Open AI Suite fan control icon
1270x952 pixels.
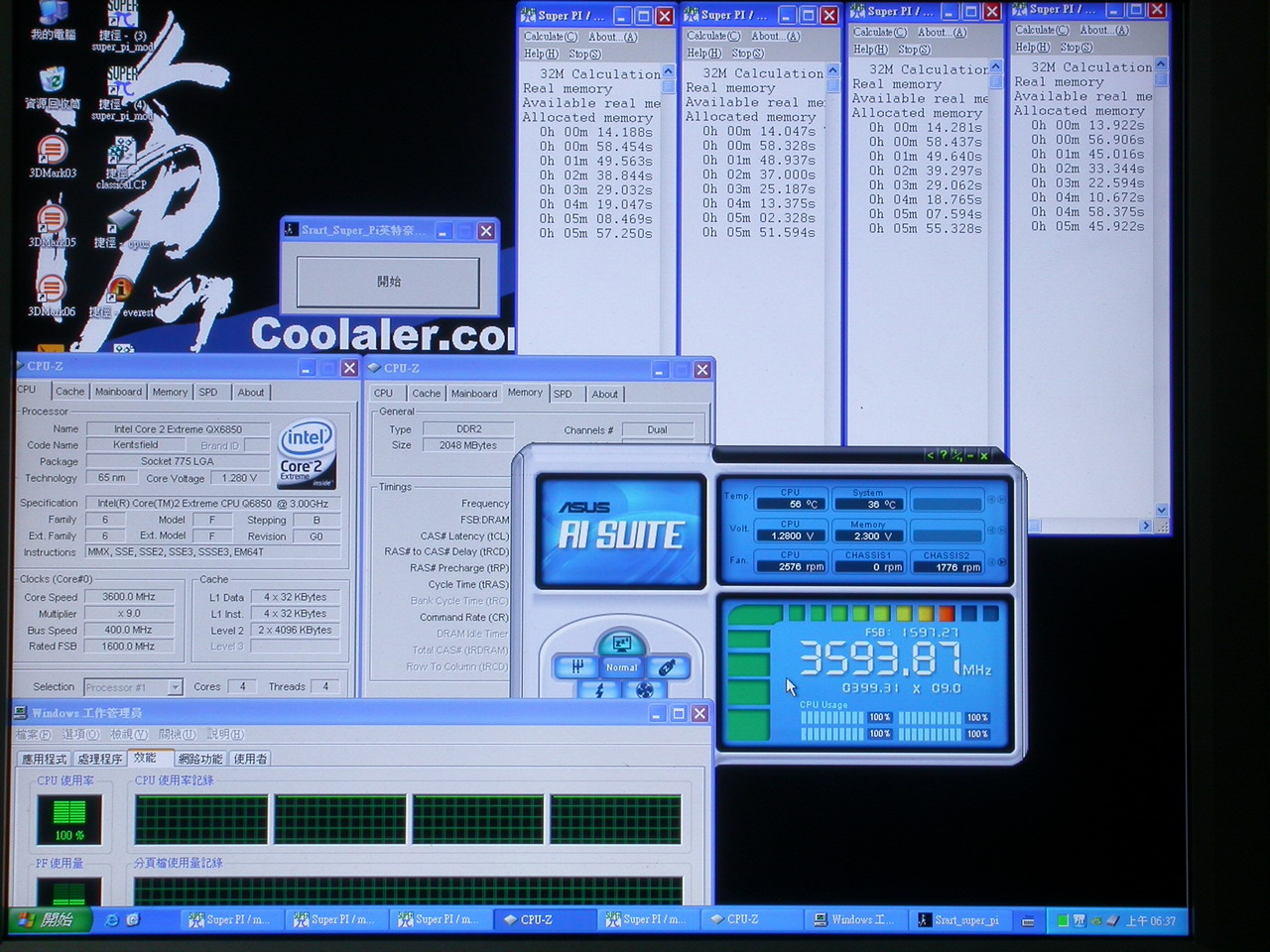(645, 690)
